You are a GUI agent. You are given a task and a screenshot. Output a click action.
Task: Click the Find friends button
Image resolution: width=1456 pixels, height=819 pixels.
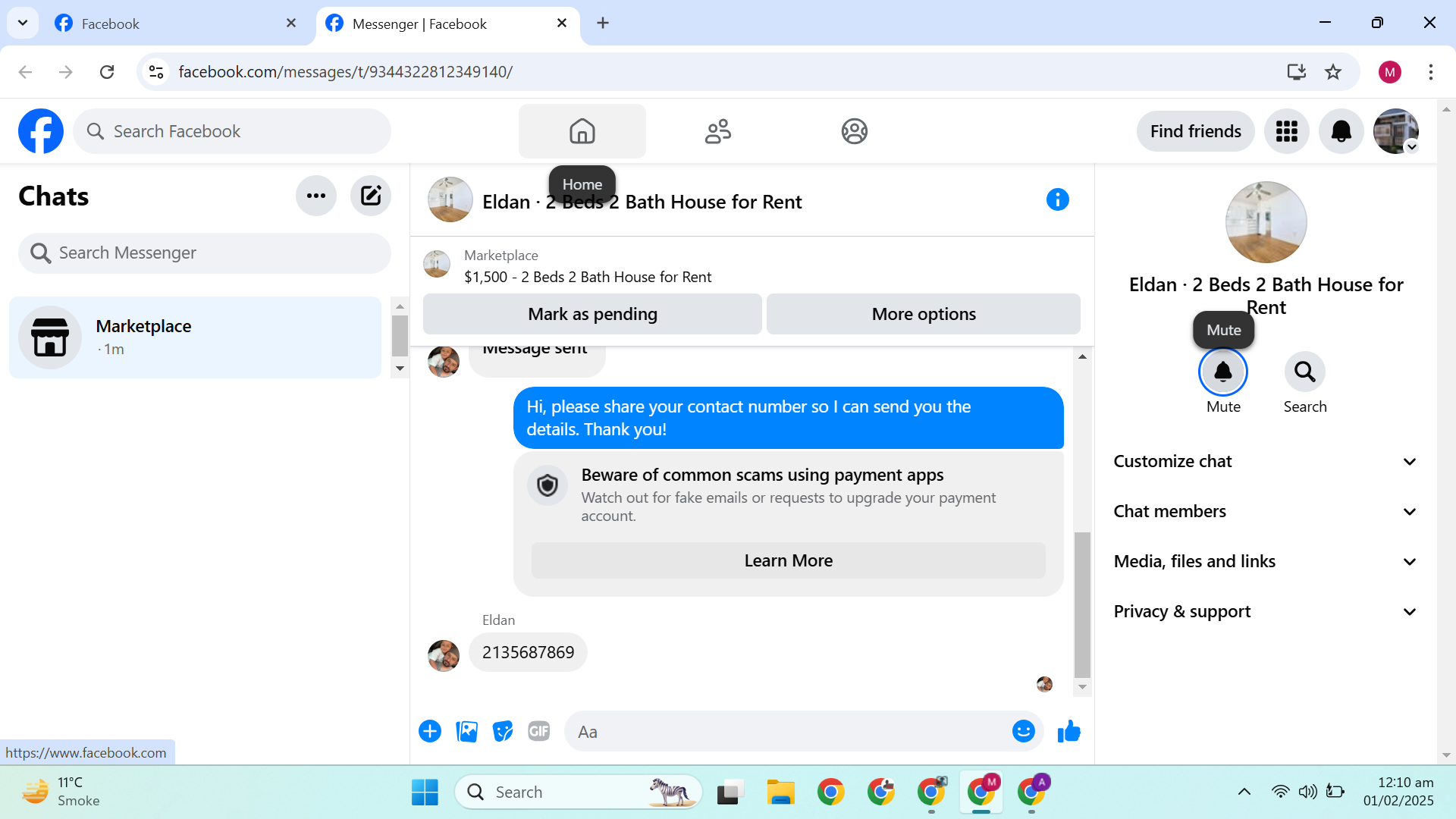click(1196, 131)
